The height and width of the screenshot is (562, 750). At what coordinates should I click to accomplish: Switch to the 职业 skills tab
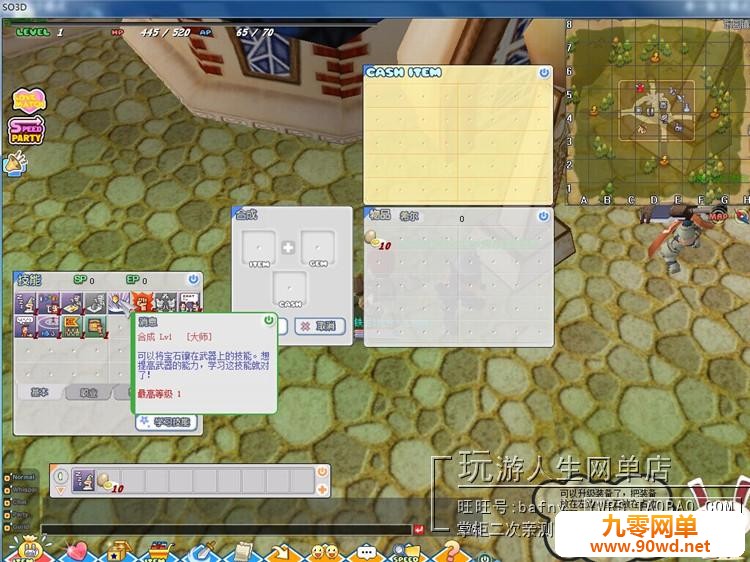88,393
